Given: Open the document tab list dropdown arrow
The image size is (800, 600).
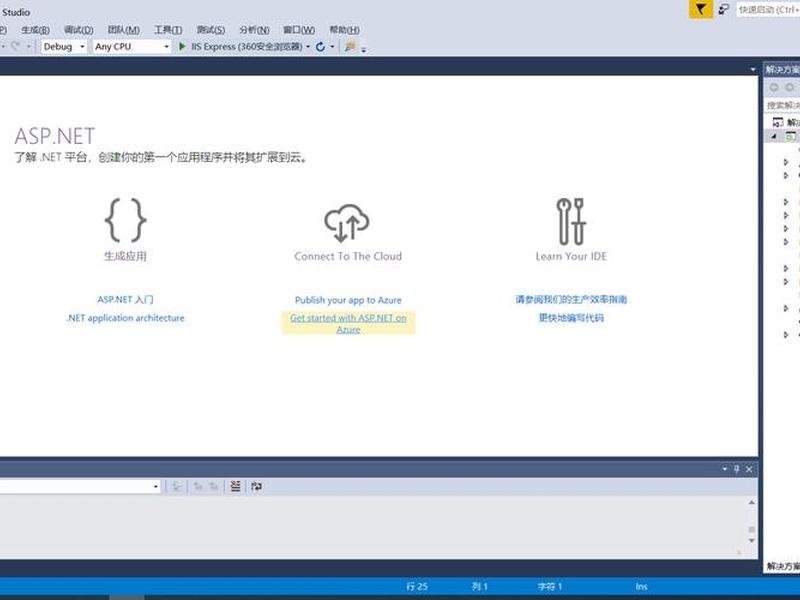Looking at the screenshot, I should pyautogui.click(x=753, y=69).
